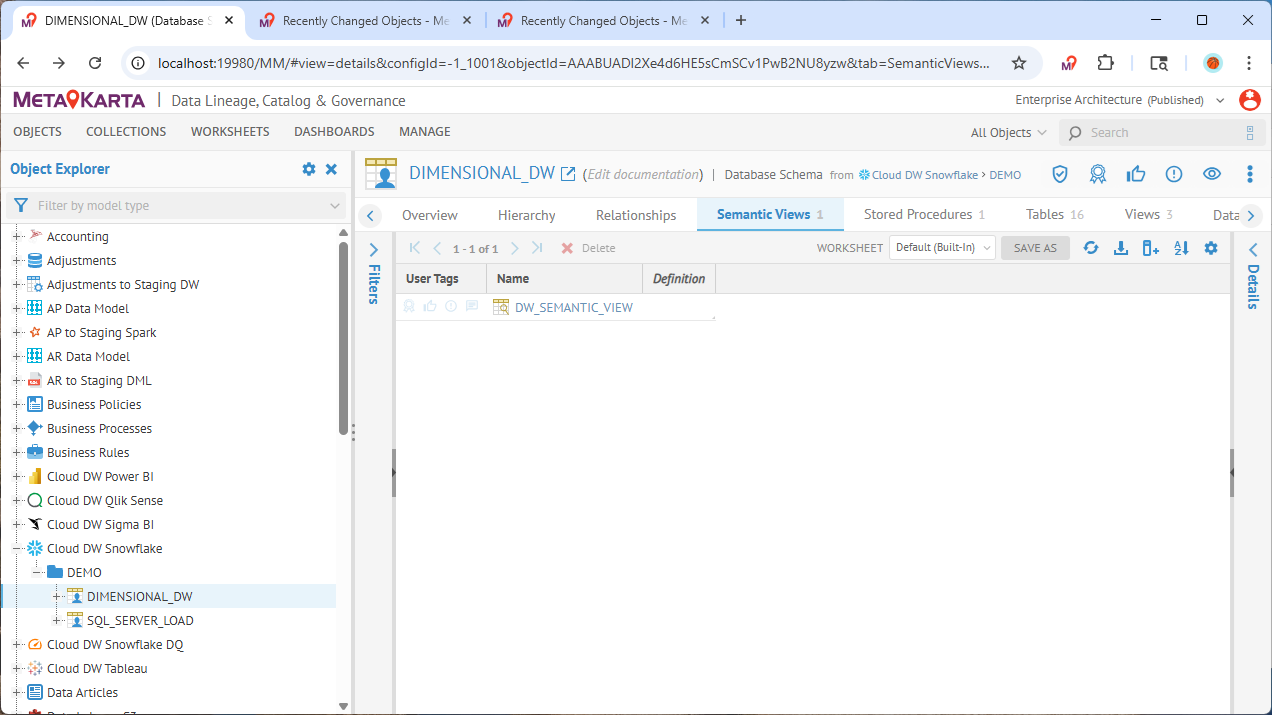Click the shield checkmark icon in header
The height and width of the screenshot is (715, 1272).
(1060, 174)
